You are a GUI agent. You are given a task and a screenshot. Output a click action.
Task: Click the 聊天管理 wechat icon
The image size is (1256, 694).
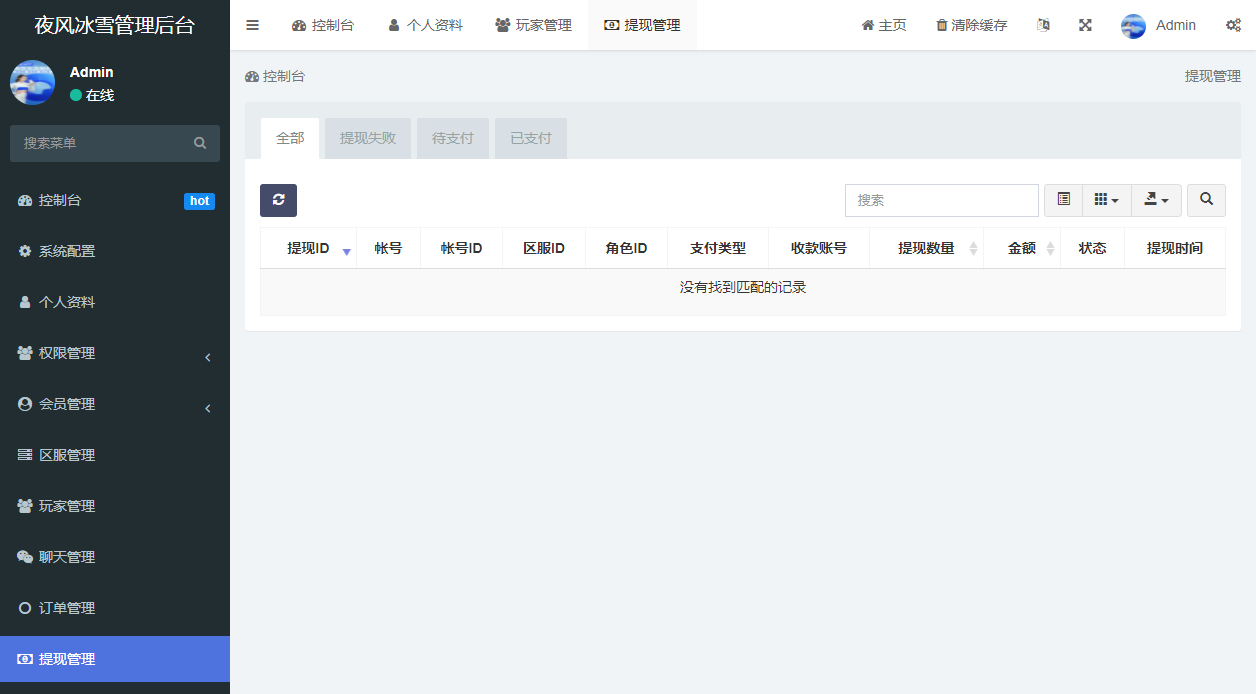pos(25,557)
